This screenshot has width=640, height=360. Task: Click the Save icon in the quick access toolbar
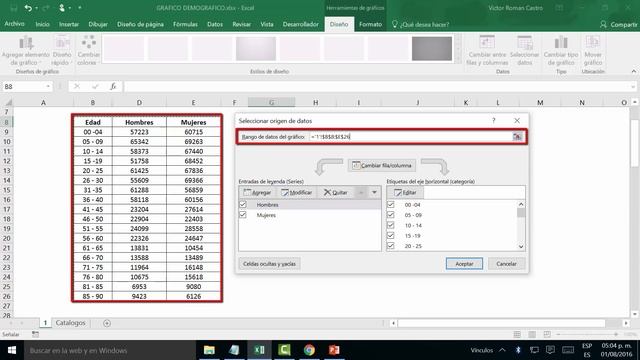[13, 8]
